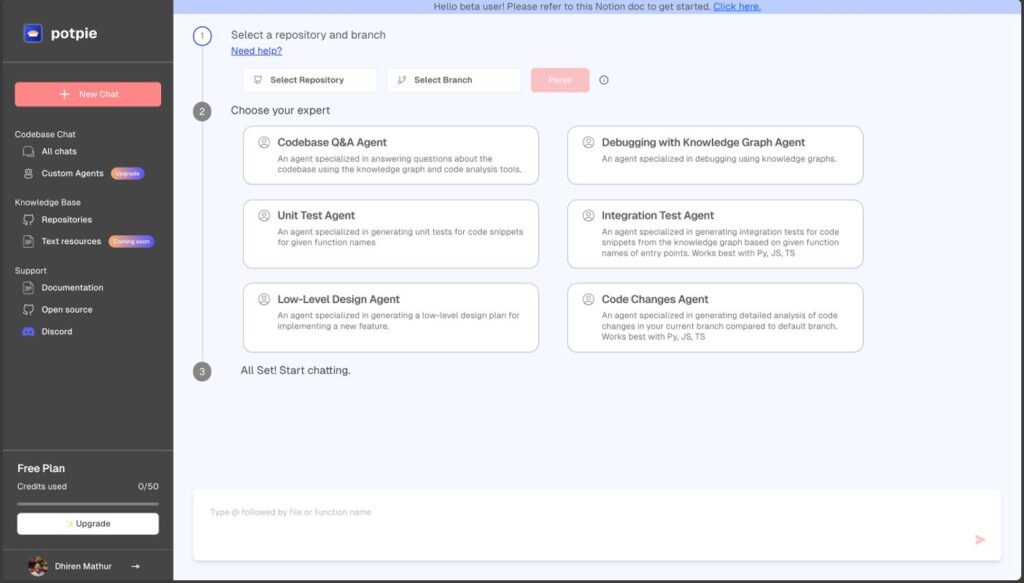
Task: Choose the Codebase Q&A Agent title
Action: pos(332,142)
